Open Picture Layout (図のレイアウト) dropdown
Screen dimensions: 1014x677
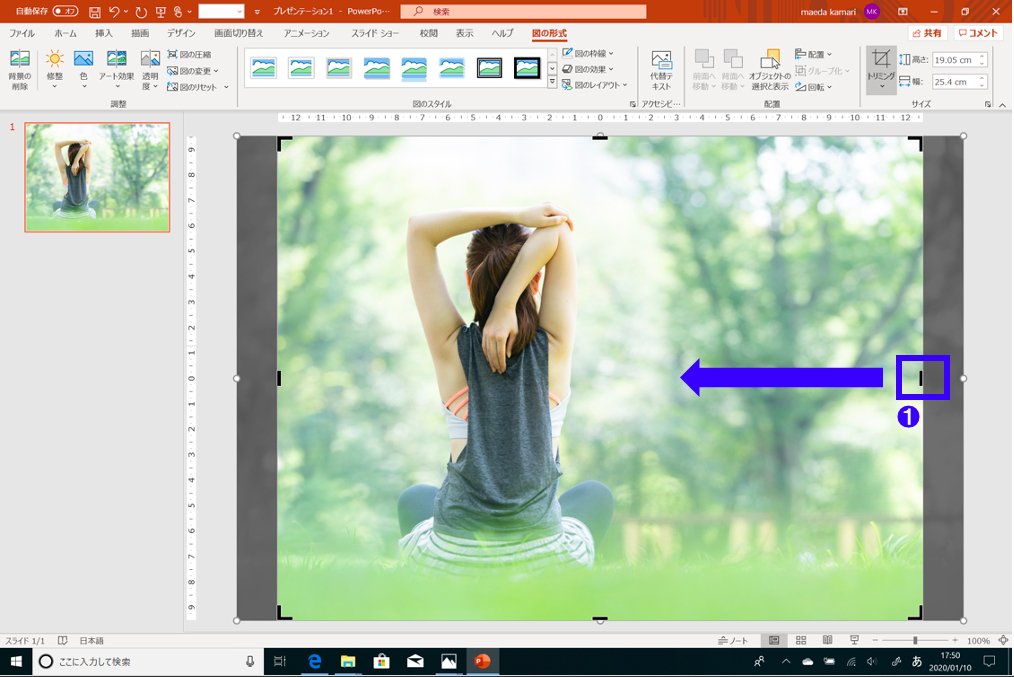[x=594, y=85]
